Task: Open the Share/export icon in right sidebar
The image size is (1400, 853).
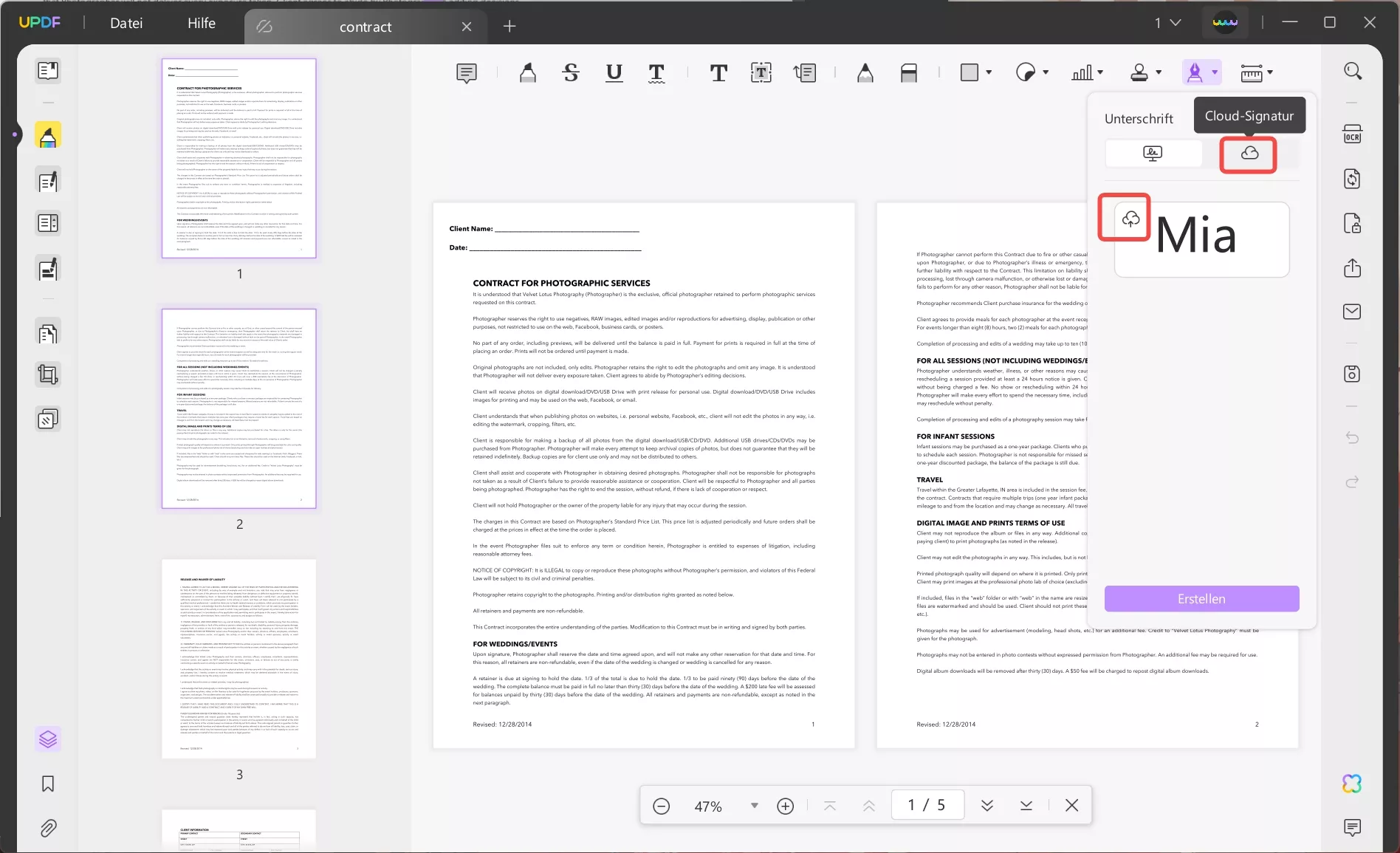Action: (1353, 267)
